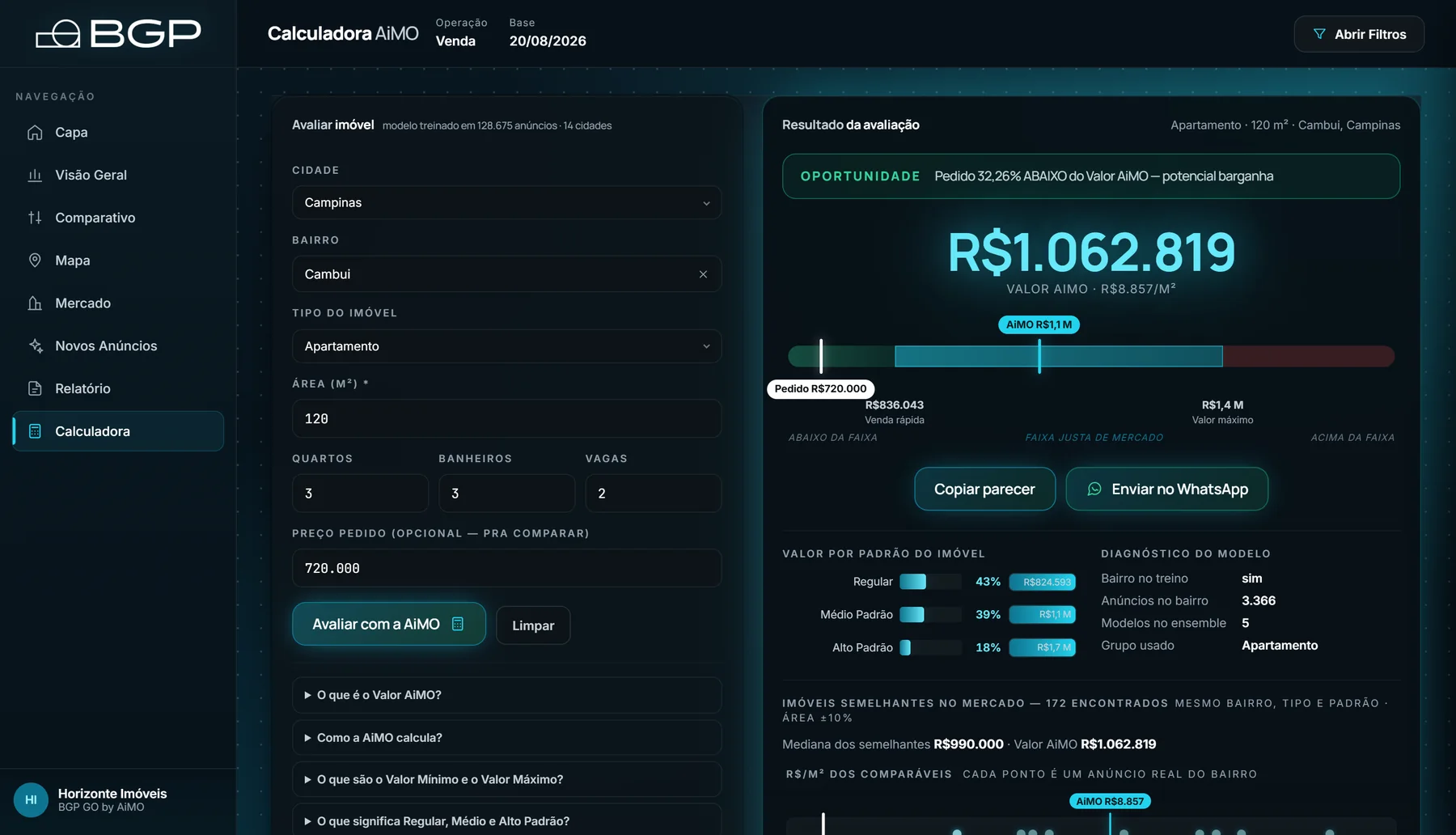Click the AiMO R$1,1 M marker on price range
Image resolution: width=1456 pixels, height=835 pixels.
pos(1039,324)
